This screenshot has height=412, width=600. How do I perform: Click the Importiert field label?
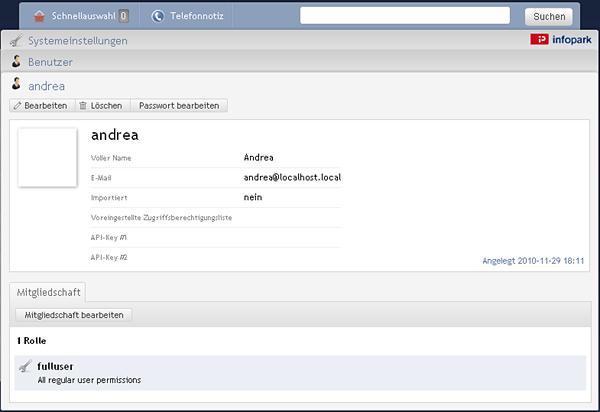(109, 198)
